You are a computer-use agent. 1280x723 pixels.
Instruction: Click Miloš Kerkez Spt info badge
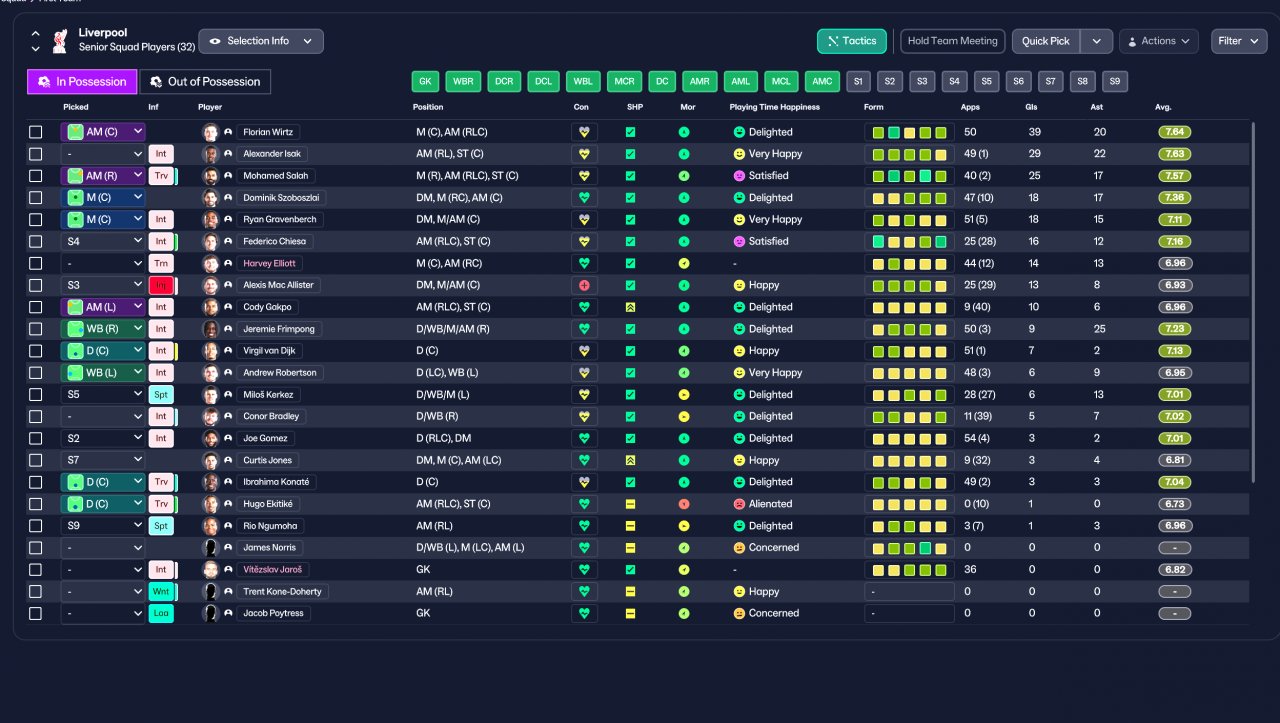pos(160,395)
